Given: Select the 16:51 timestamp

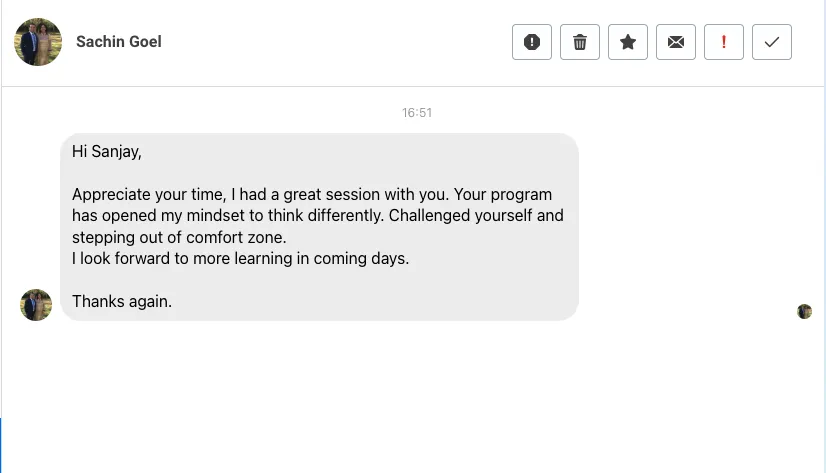Looking at the screenshot, I should tap(417, 113).
